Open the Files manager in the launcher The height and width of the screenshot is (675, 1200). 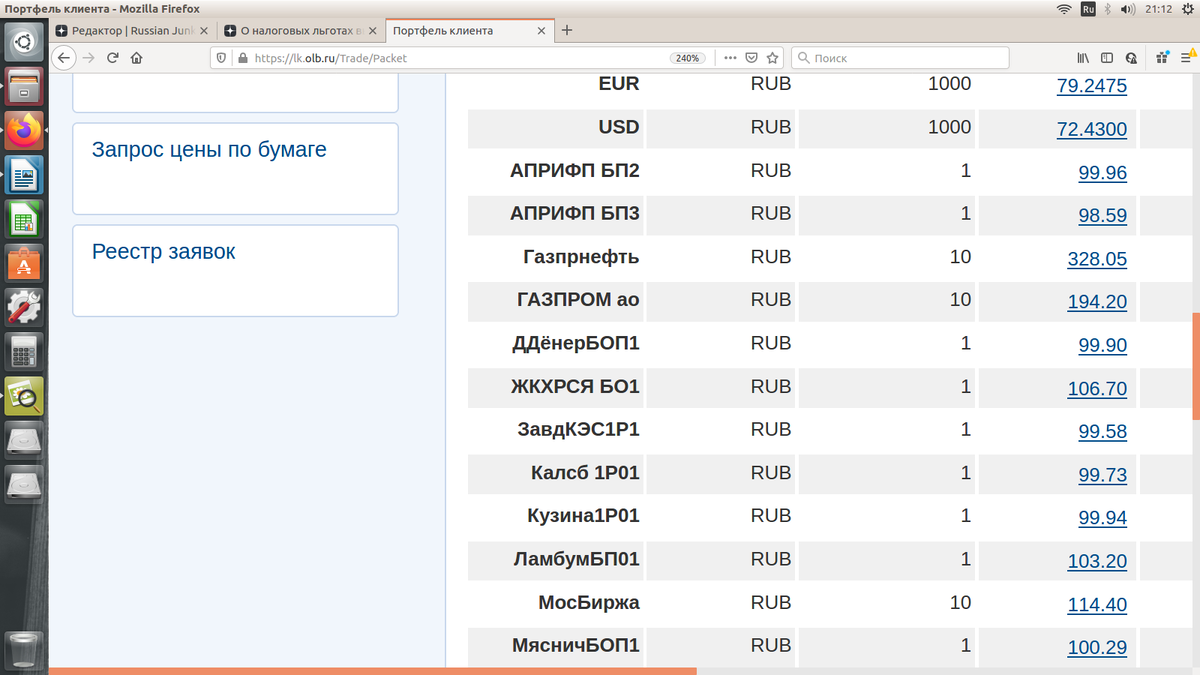pos(24,86)
